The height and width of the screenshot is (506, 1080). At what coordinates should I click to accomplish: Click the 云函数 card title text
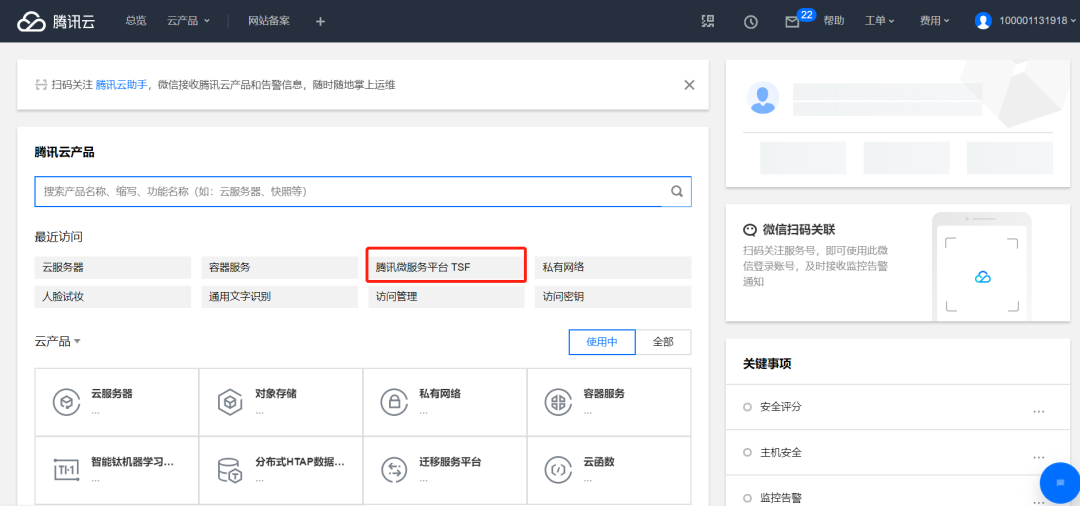[599, 462]
